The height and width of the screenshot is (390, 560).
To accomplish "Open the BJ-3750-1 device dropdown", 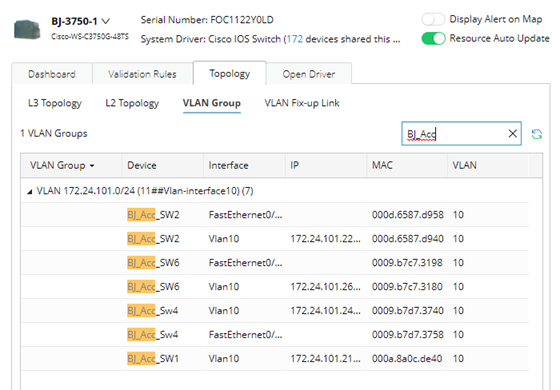I will click(106, 21).
